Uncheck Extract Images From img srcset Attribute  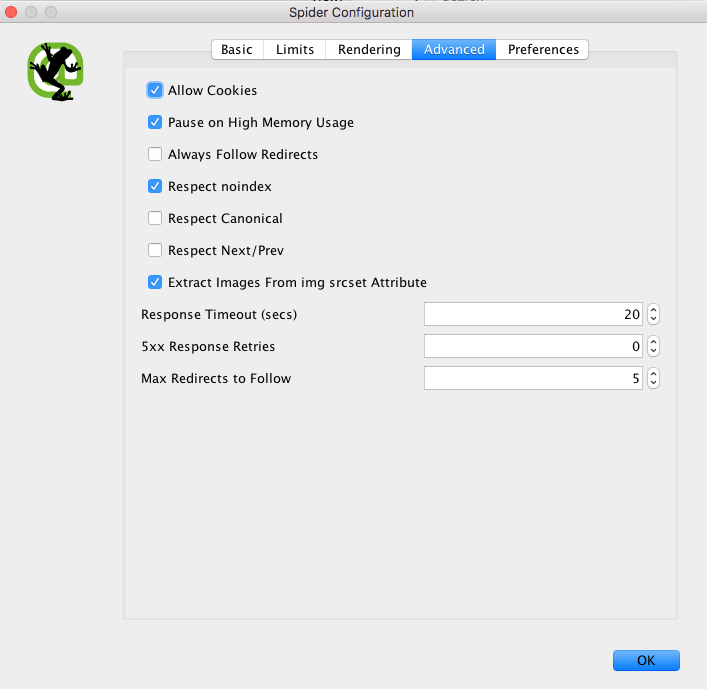pos(155,282)
